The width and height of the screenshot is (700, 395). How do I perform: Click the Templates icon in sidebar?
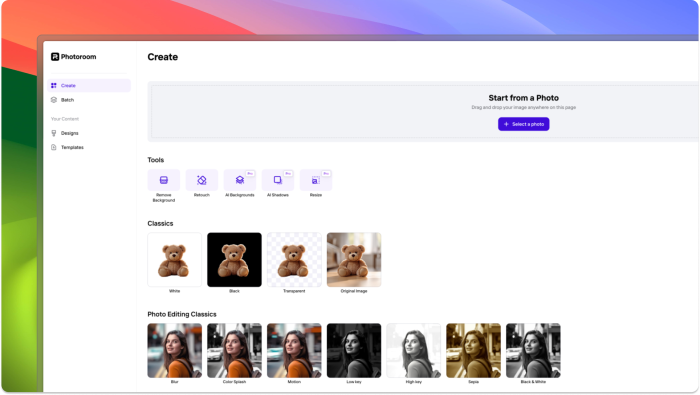pyautogui.click(x=54, y=147)
